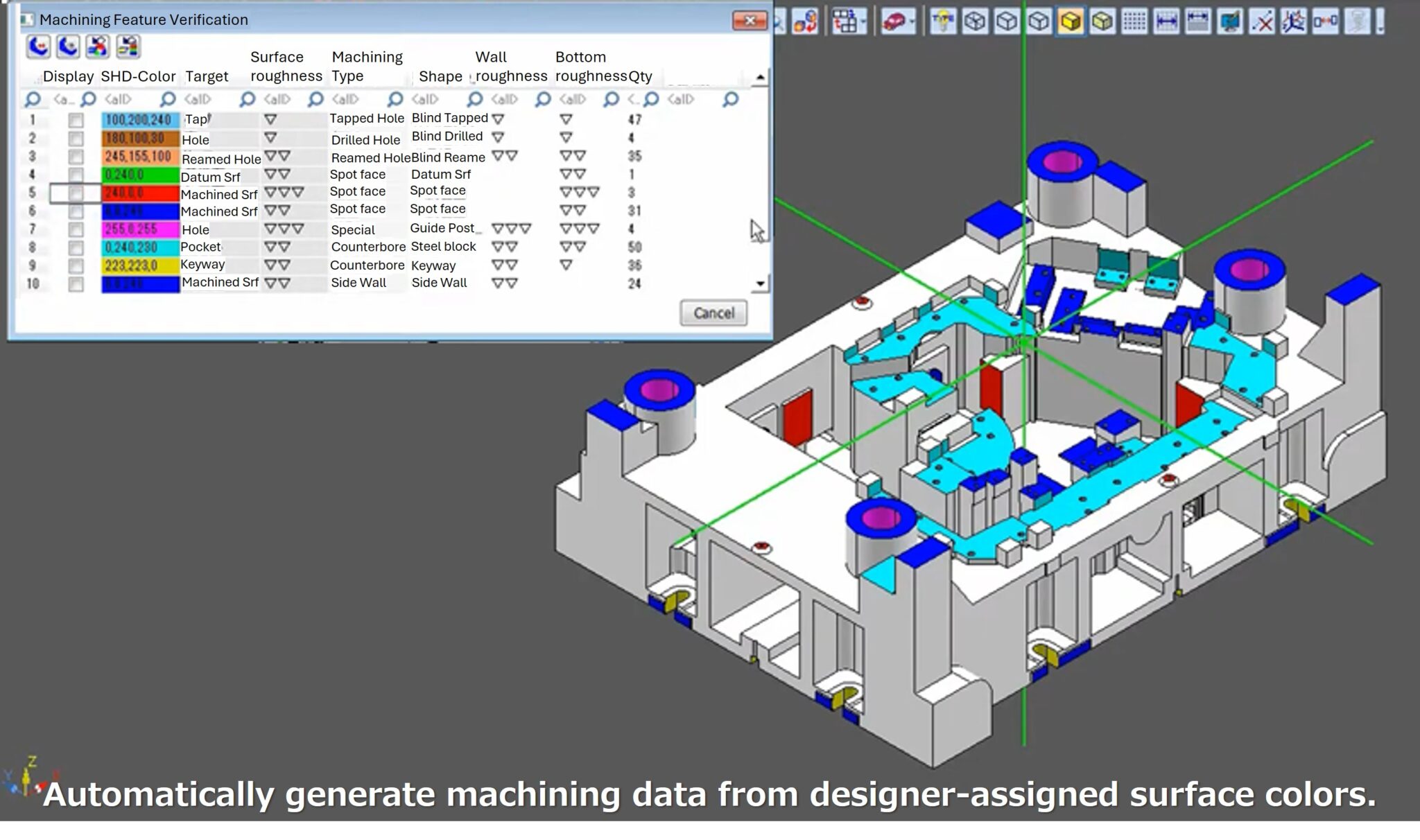Click the table scrollbar down arrow
The width and height of the screenshot is (1420, 840).
761,283
